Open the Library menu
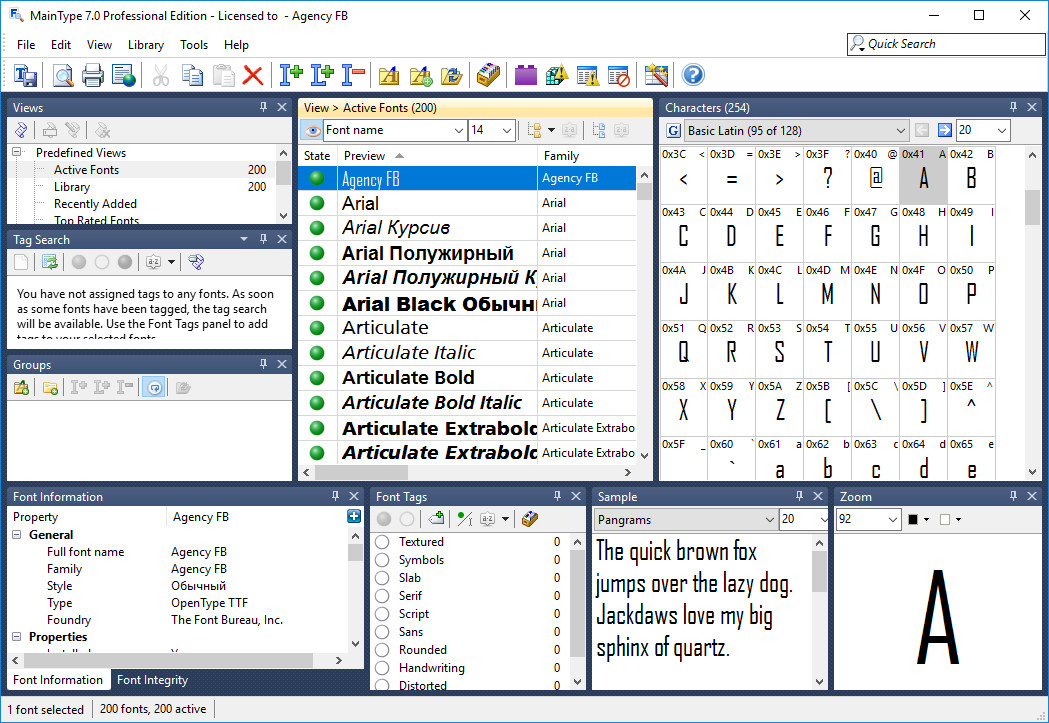The width and height of the screenshot is (1049, 723). 146,45
